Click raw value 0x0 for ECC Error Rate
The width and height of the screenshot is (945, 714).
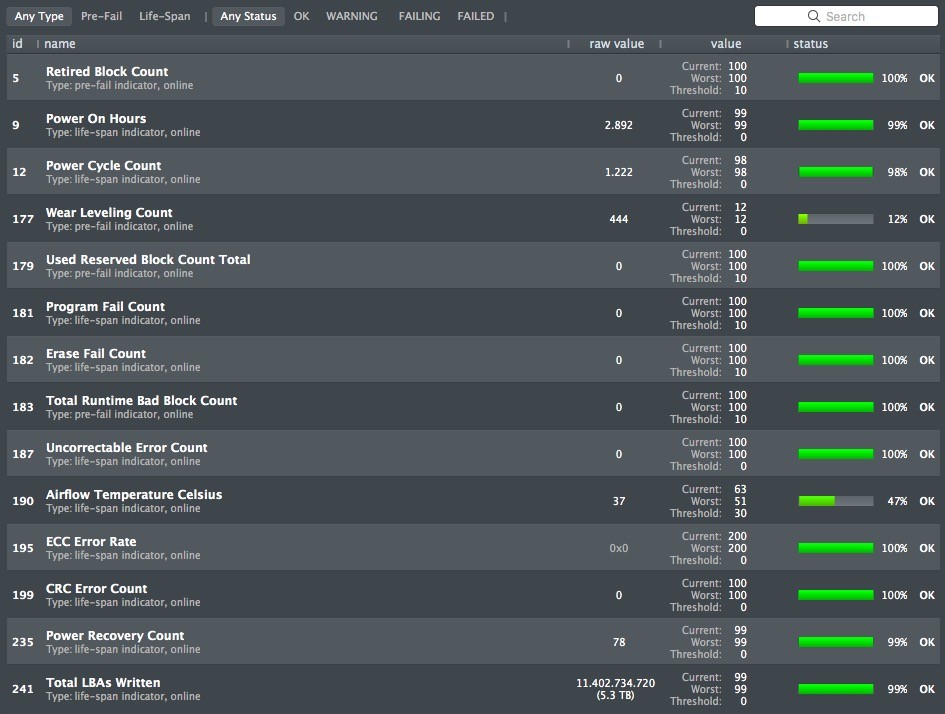click(x=619, y=548)
